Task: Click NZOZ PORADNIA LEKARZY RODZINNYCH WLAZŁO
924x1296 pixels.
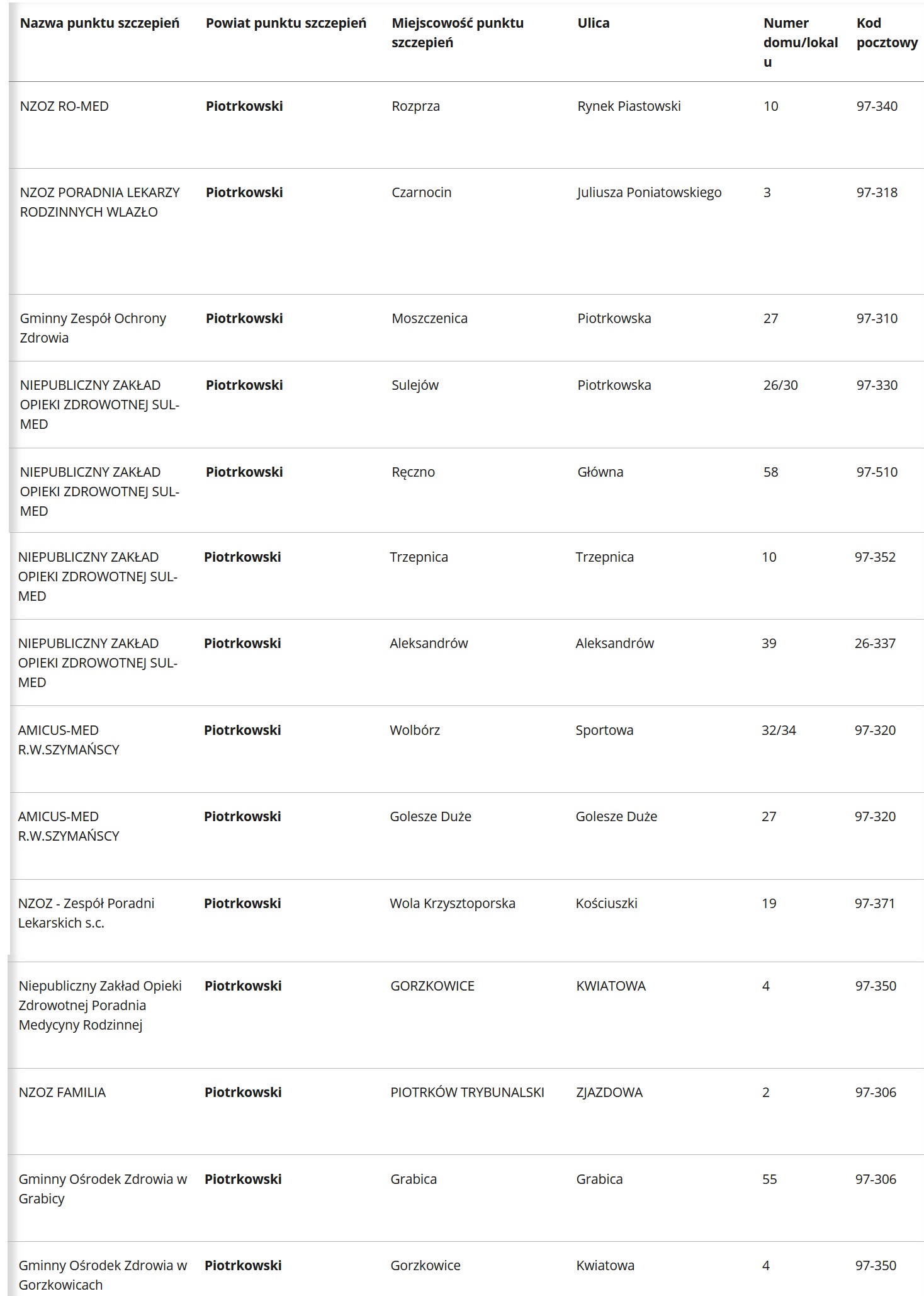Action: point(99,202)
